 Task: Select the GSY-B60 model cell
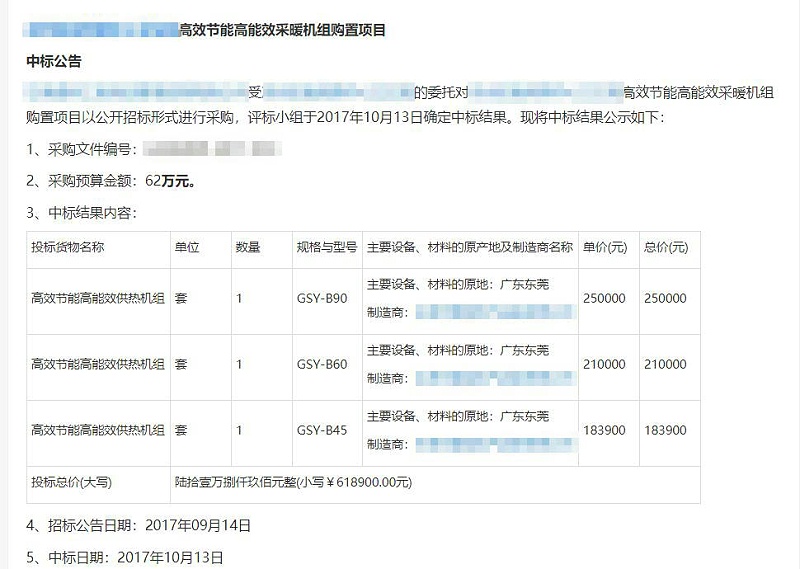pos(322,364)
